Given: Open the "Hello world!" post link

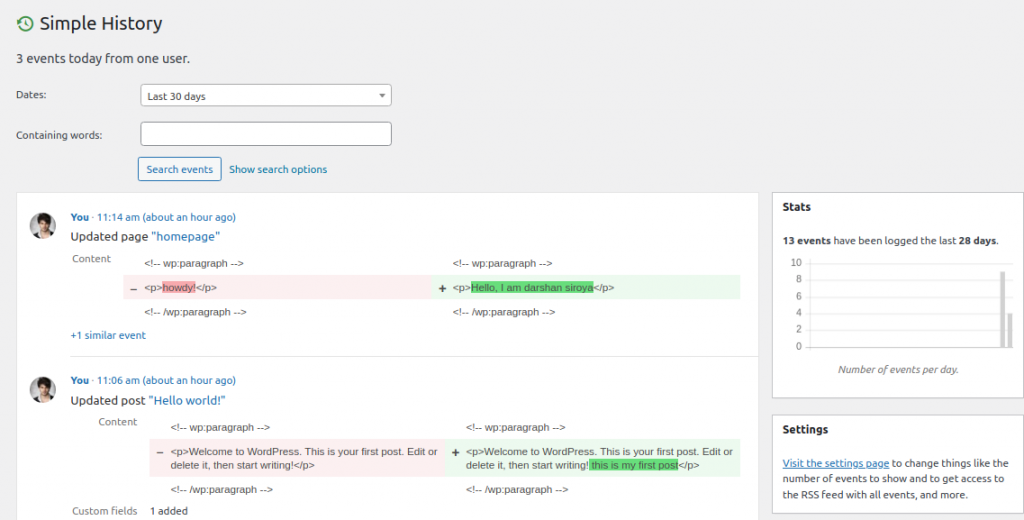Looking at the screenshot, I should tap(187, 400).
